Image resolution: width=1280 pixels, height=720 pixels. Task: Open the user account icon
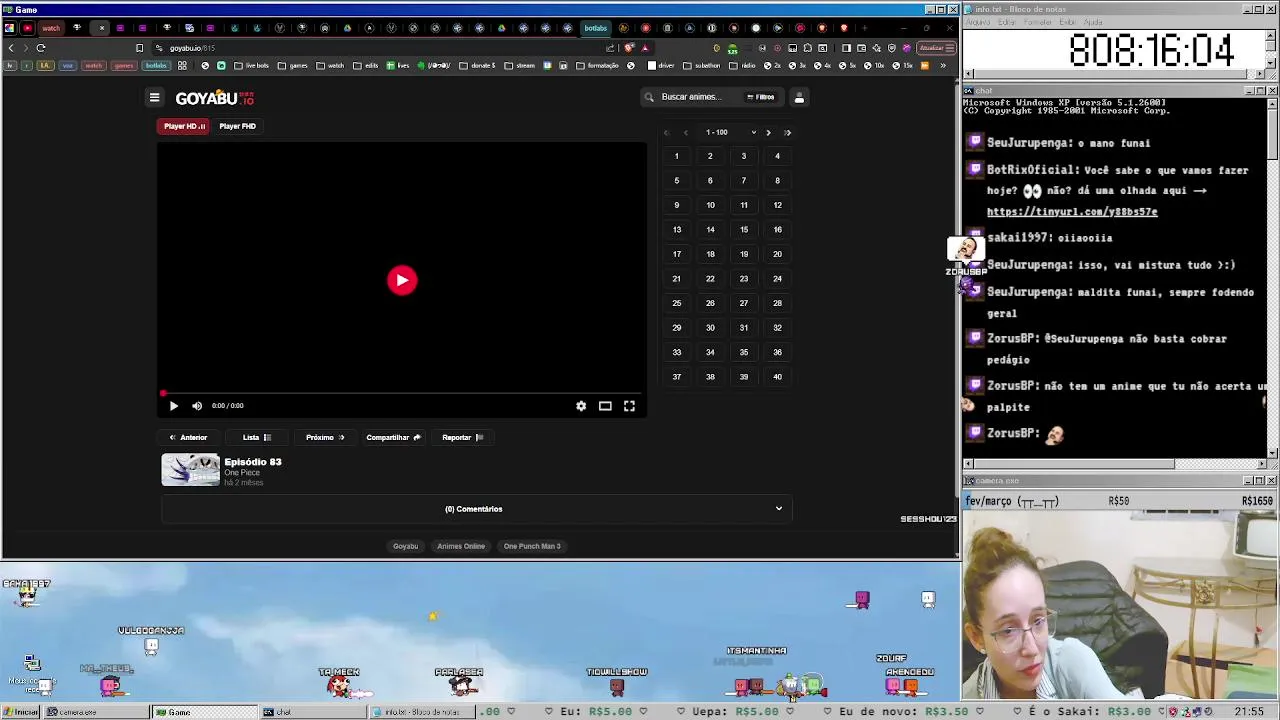(x=799, y=97)
